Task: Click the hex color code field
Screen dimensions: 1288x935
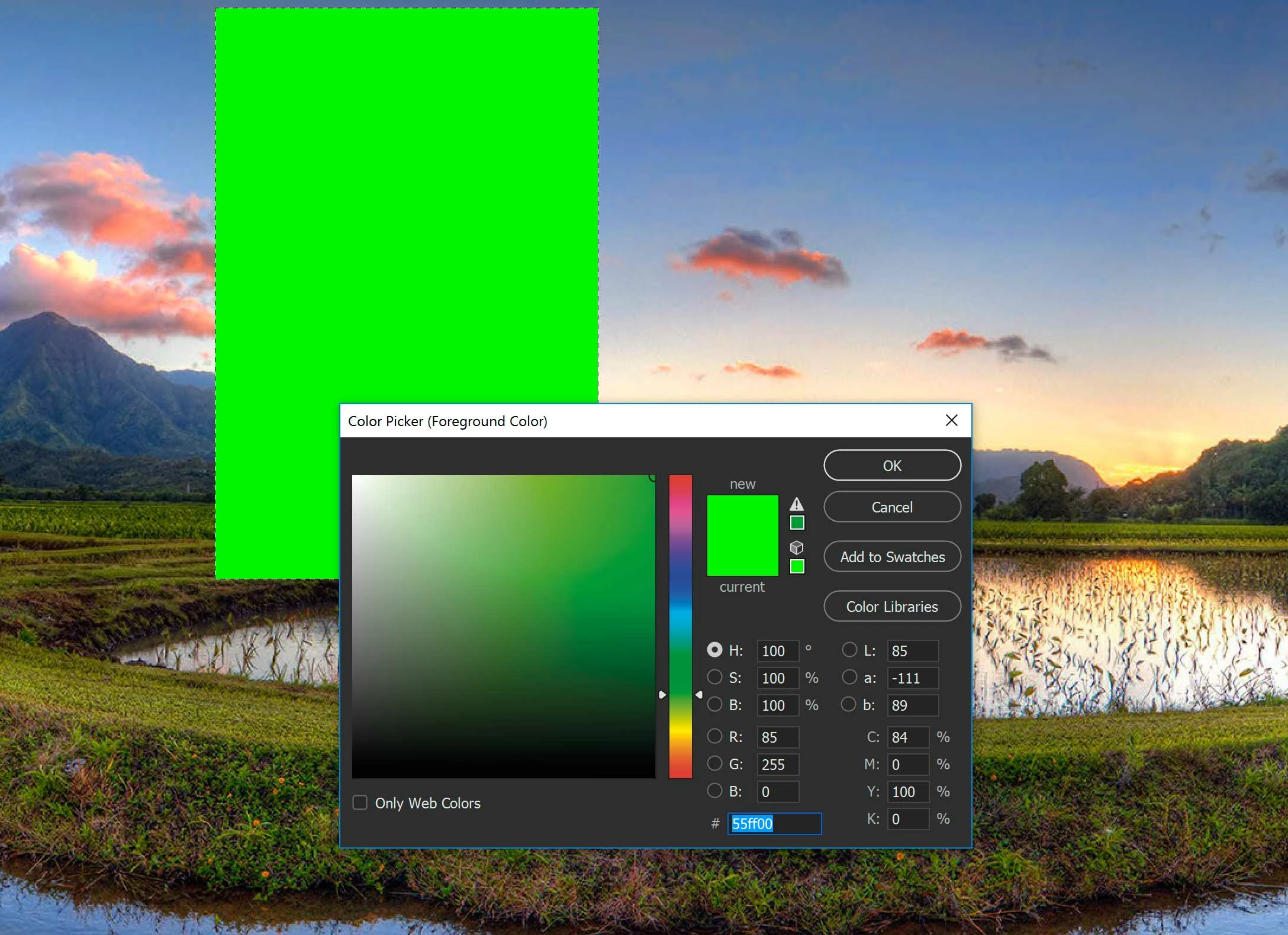Action: (x=774, y=824)
